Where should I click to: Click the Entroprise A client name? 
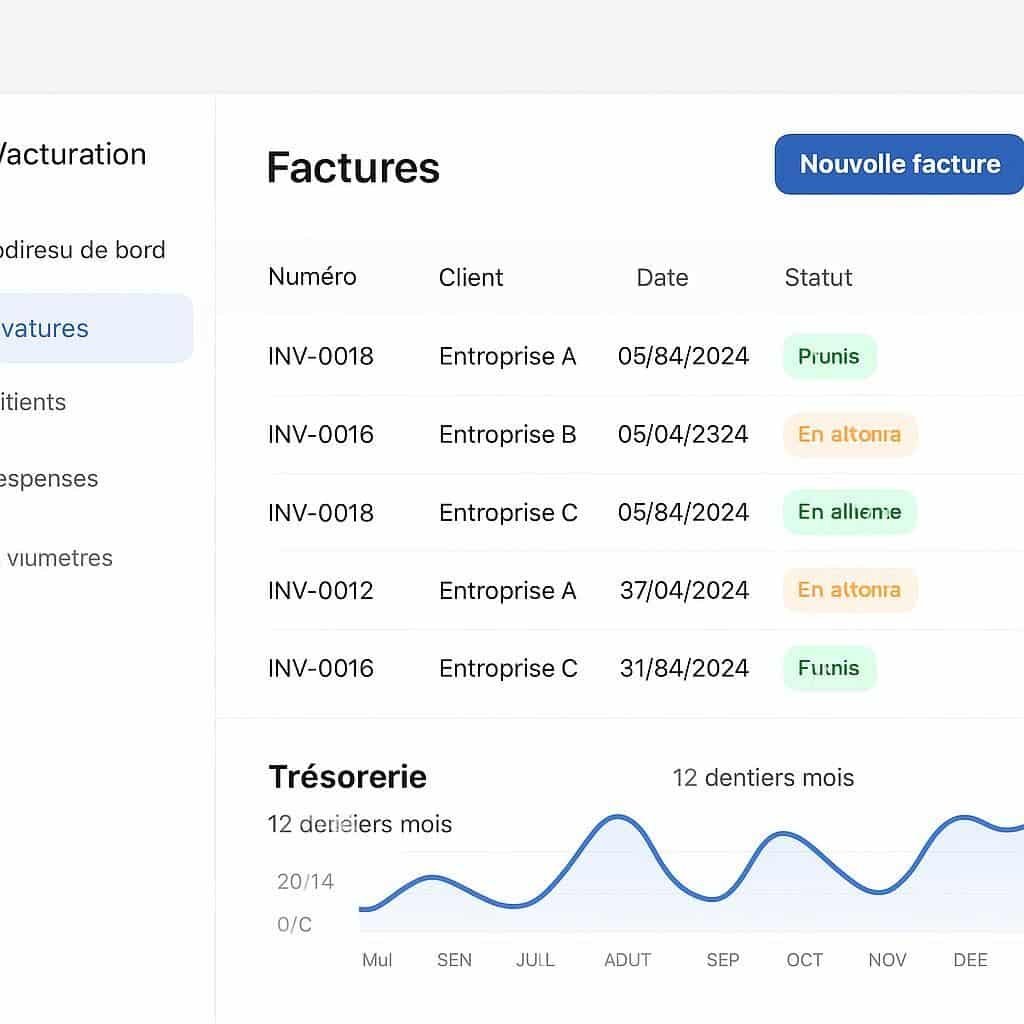coord(507,356)
